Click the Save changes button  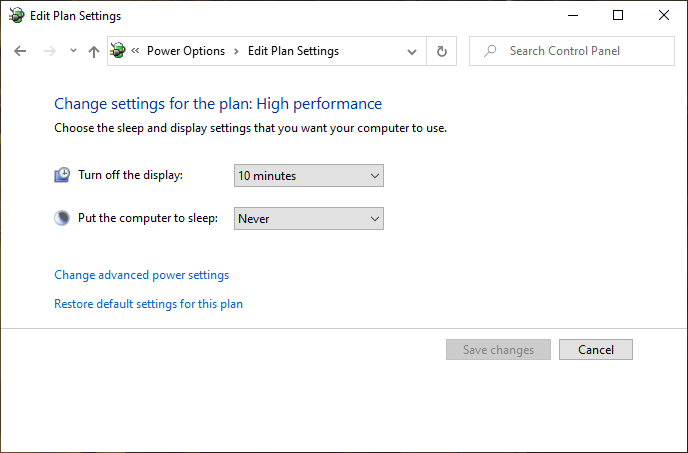click(498, 349)
